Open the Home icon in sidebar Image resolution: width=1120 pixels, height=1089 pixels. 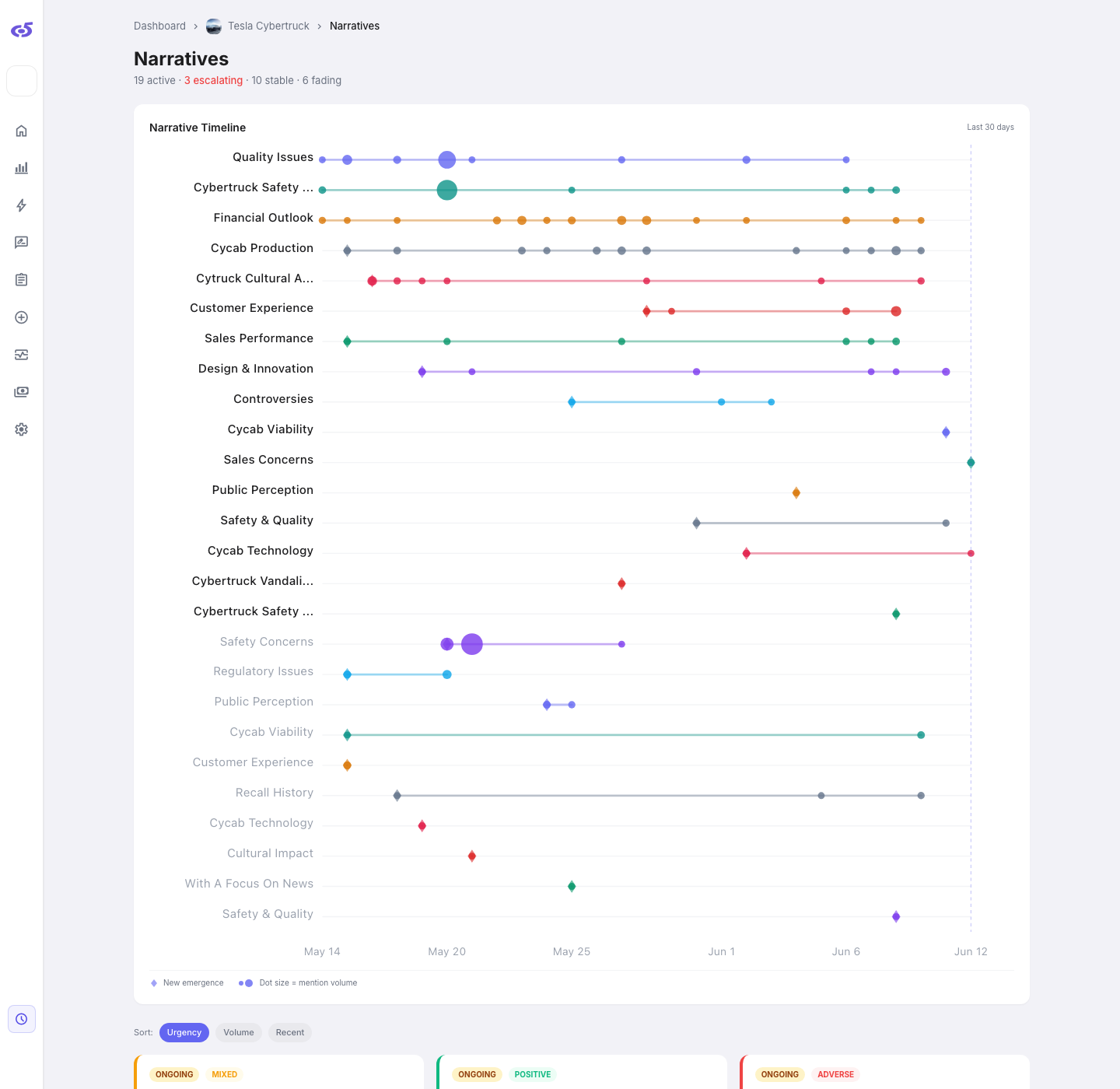click(x=22, y=131)
